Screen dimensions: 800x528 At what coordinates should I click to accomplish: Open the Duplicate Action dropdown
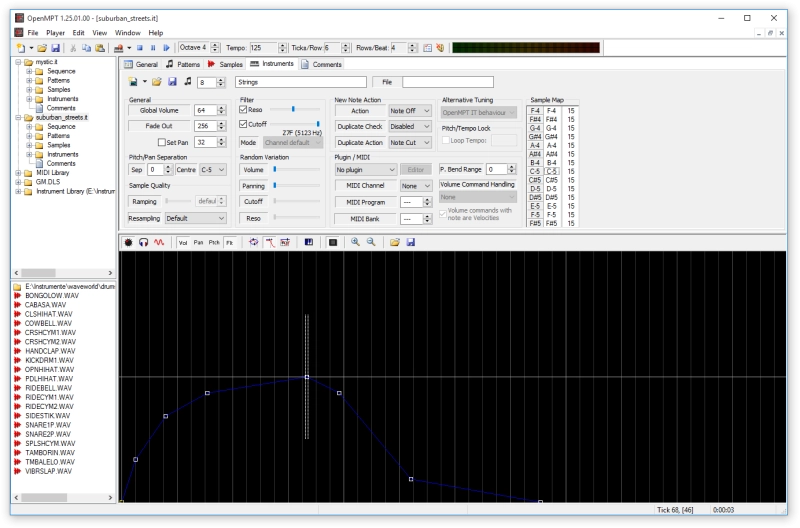click(x=410, y=143)
